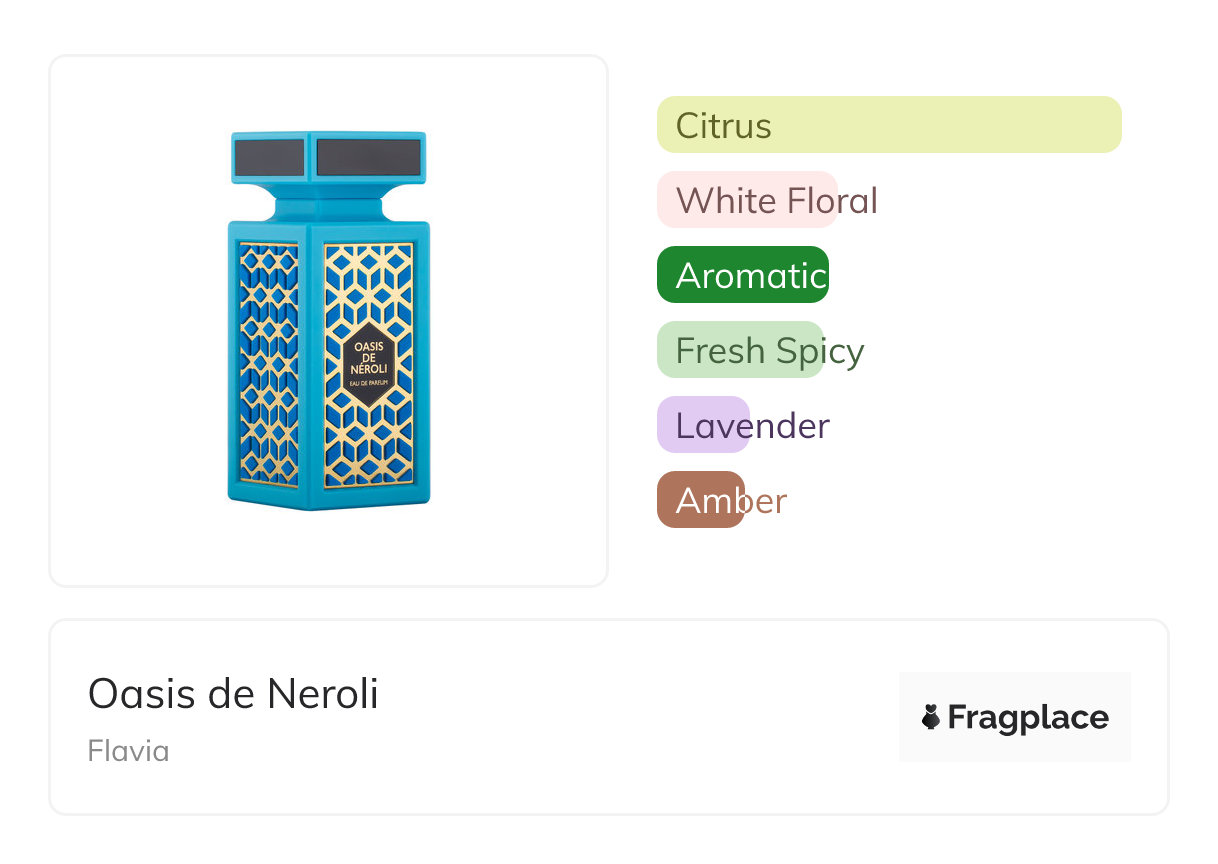Screen dimensions: 1218x864
Task: Choose the Fresh Spicy accord bar
Action: (740, 350)
